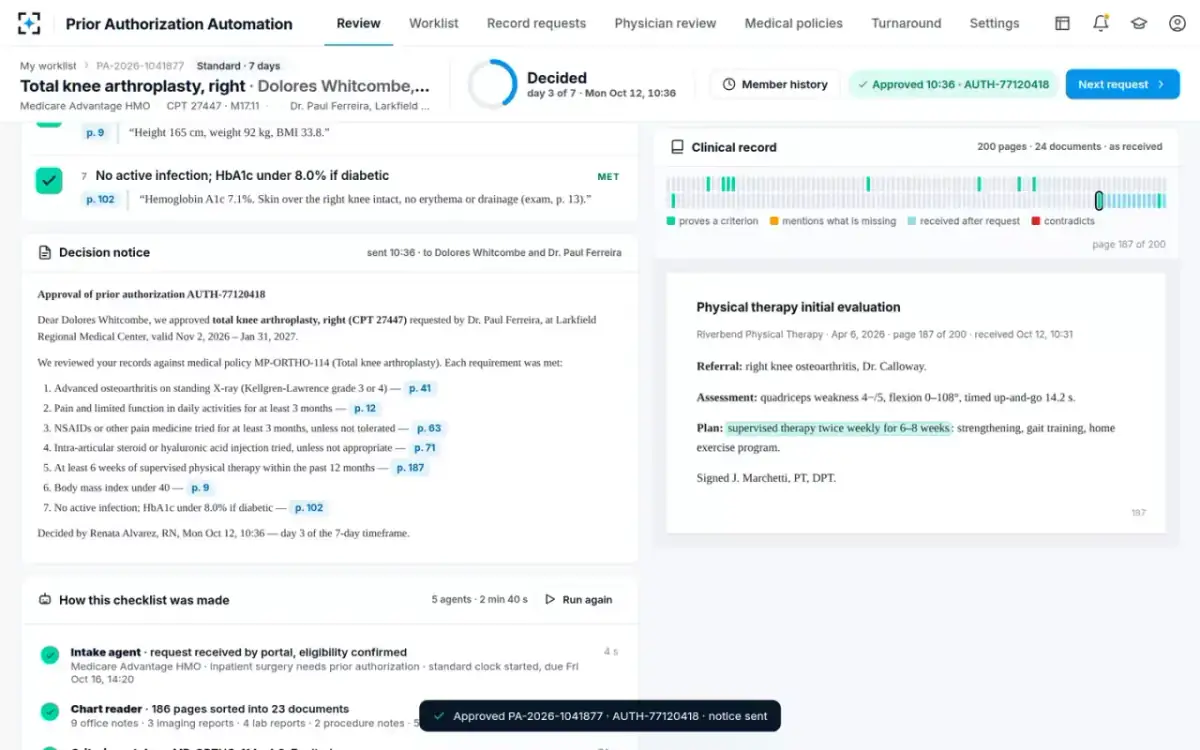
Task: Click the 'proves a criterion' legend swatch
Action: (671, 221)
